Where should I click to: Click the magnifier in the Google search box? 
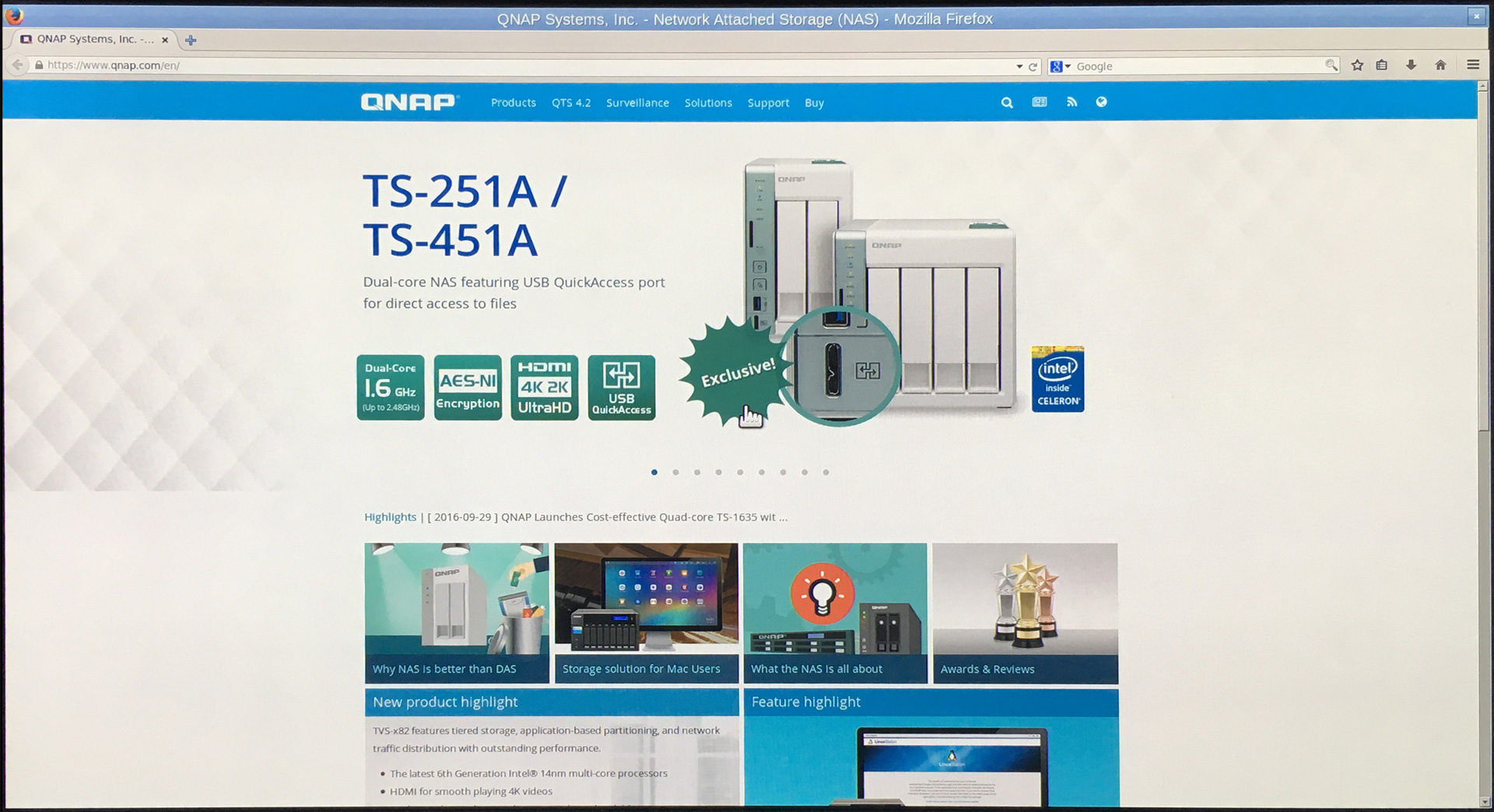(1331, 65)
